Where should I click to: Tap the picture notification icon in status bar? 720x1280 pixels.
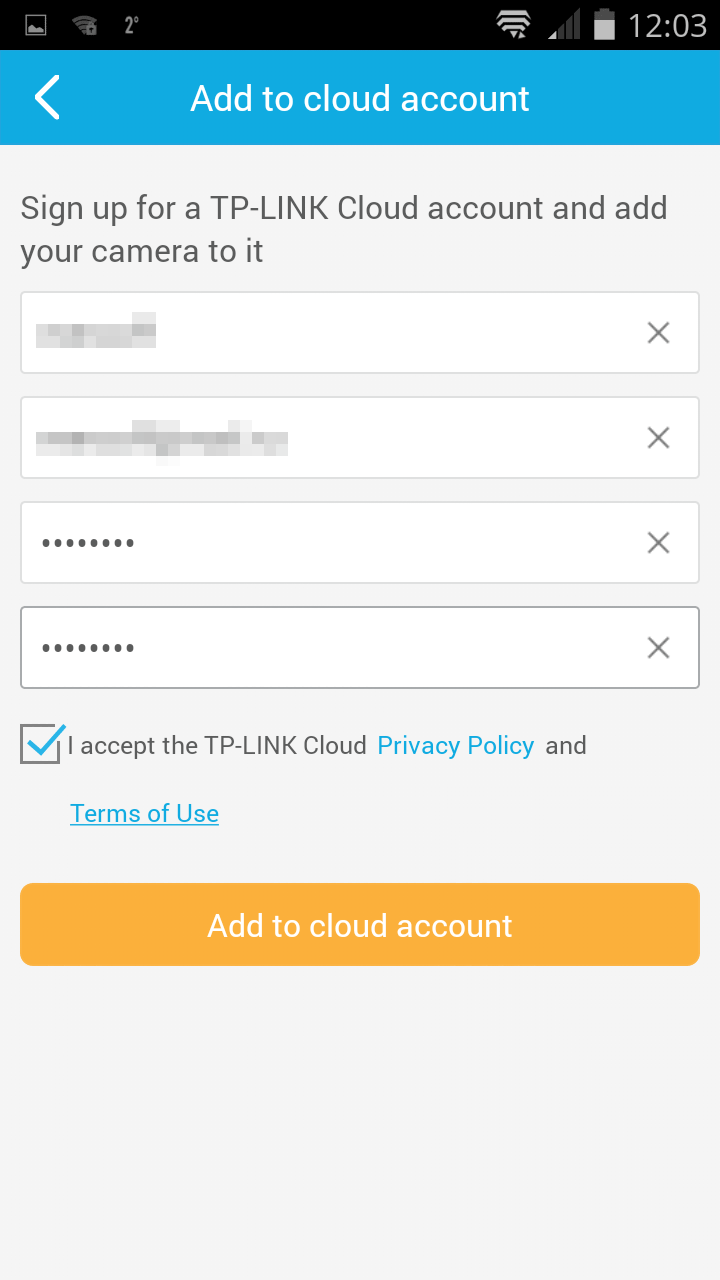(x=36, y=25)
